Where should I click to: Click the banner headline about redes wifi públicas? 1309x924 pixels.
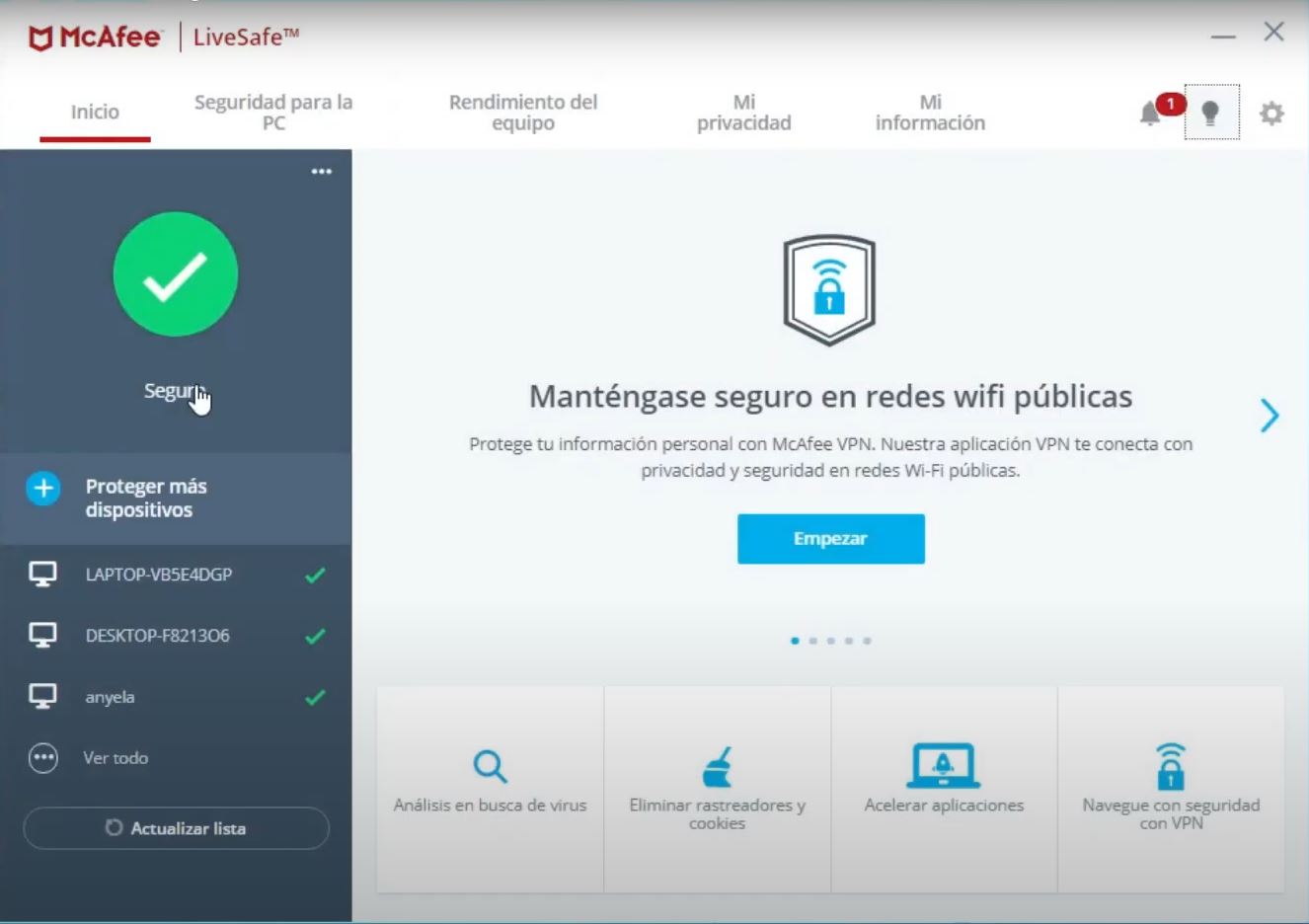pos(830,397)
